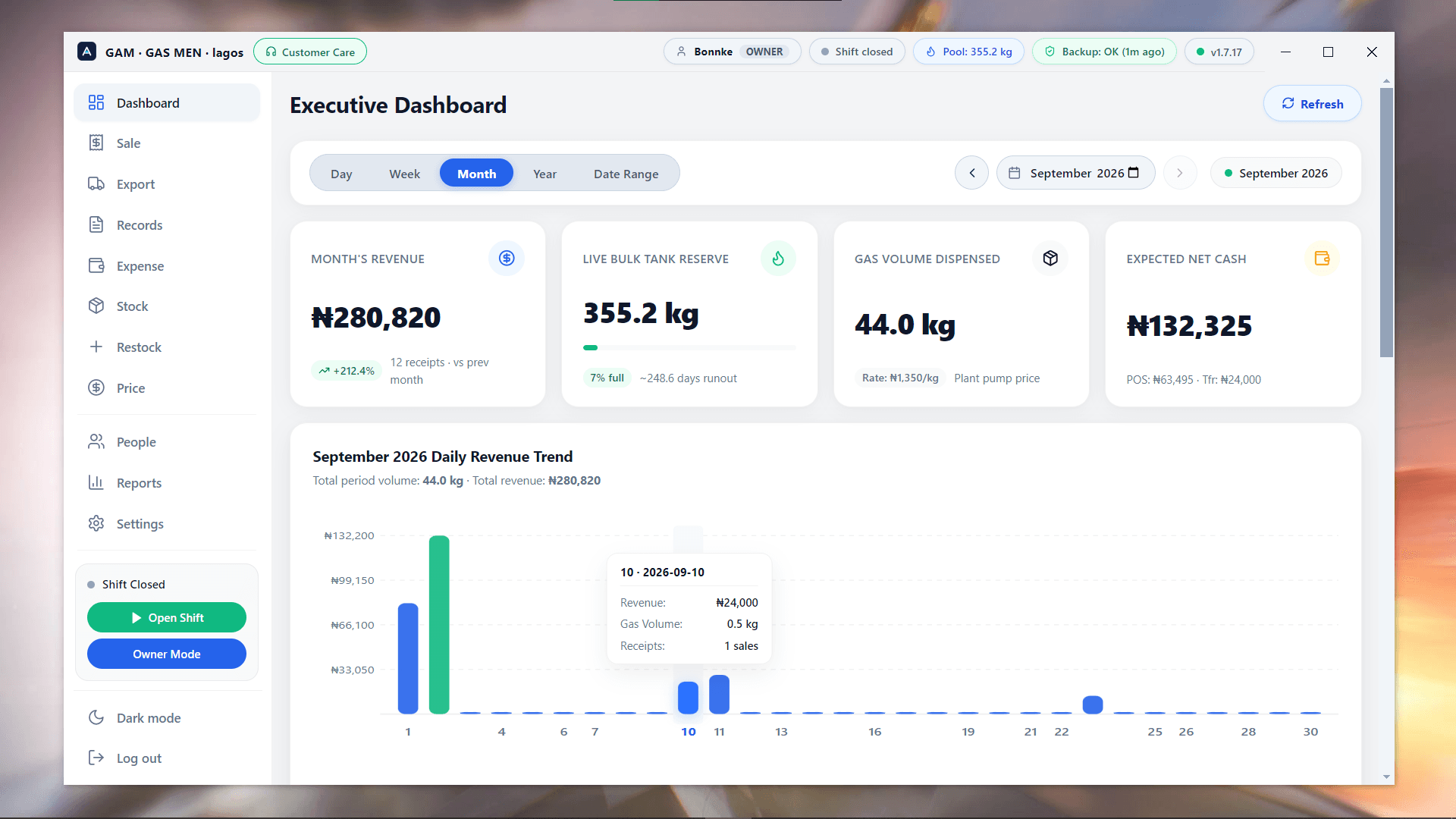Screen dimensions: 1456x819
Task: Open the Bonnke OWNER user pill
Action: tap(732, 52)
